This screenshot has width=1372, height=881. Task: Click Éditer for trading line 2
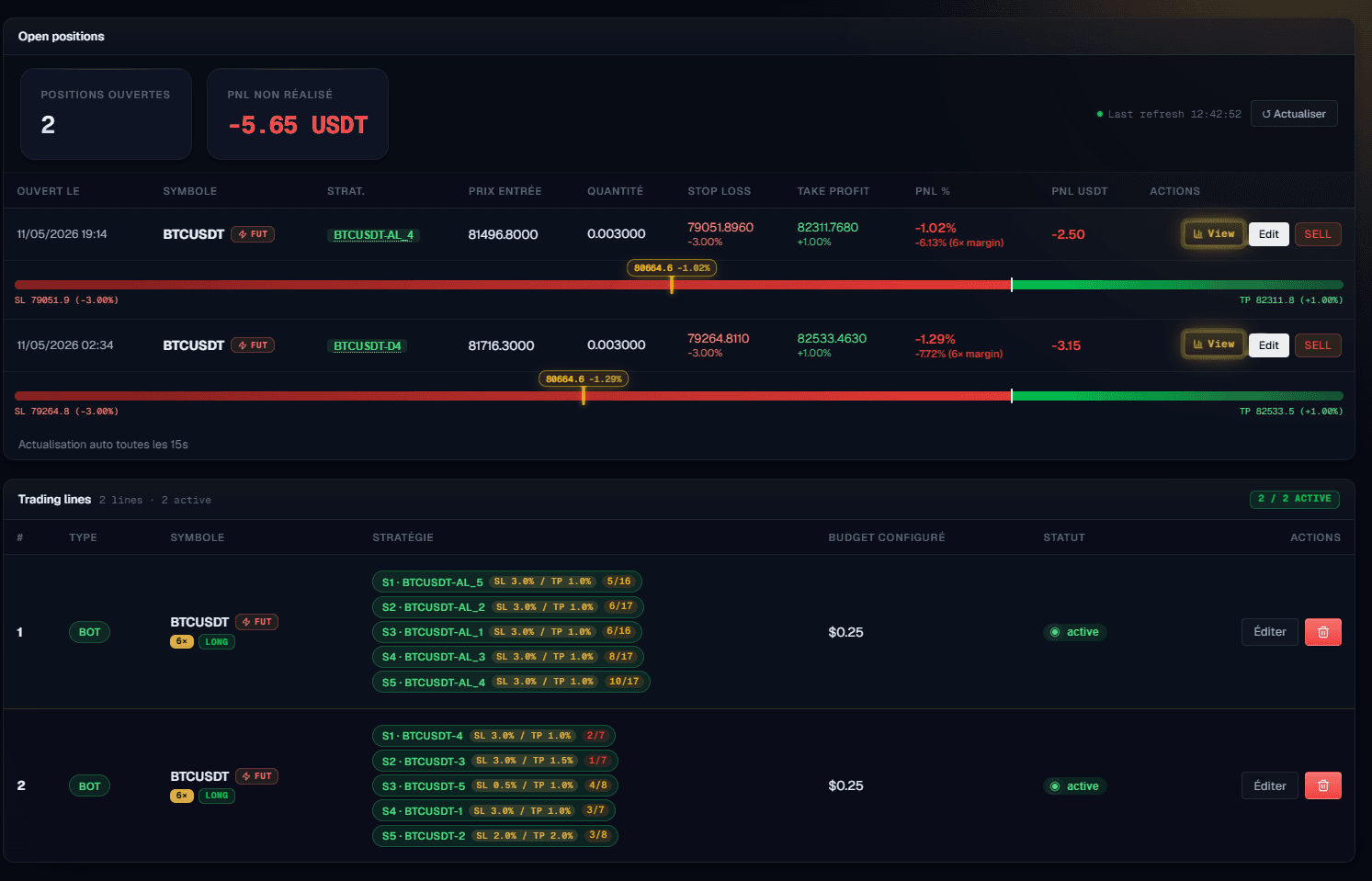(1270, 785)
